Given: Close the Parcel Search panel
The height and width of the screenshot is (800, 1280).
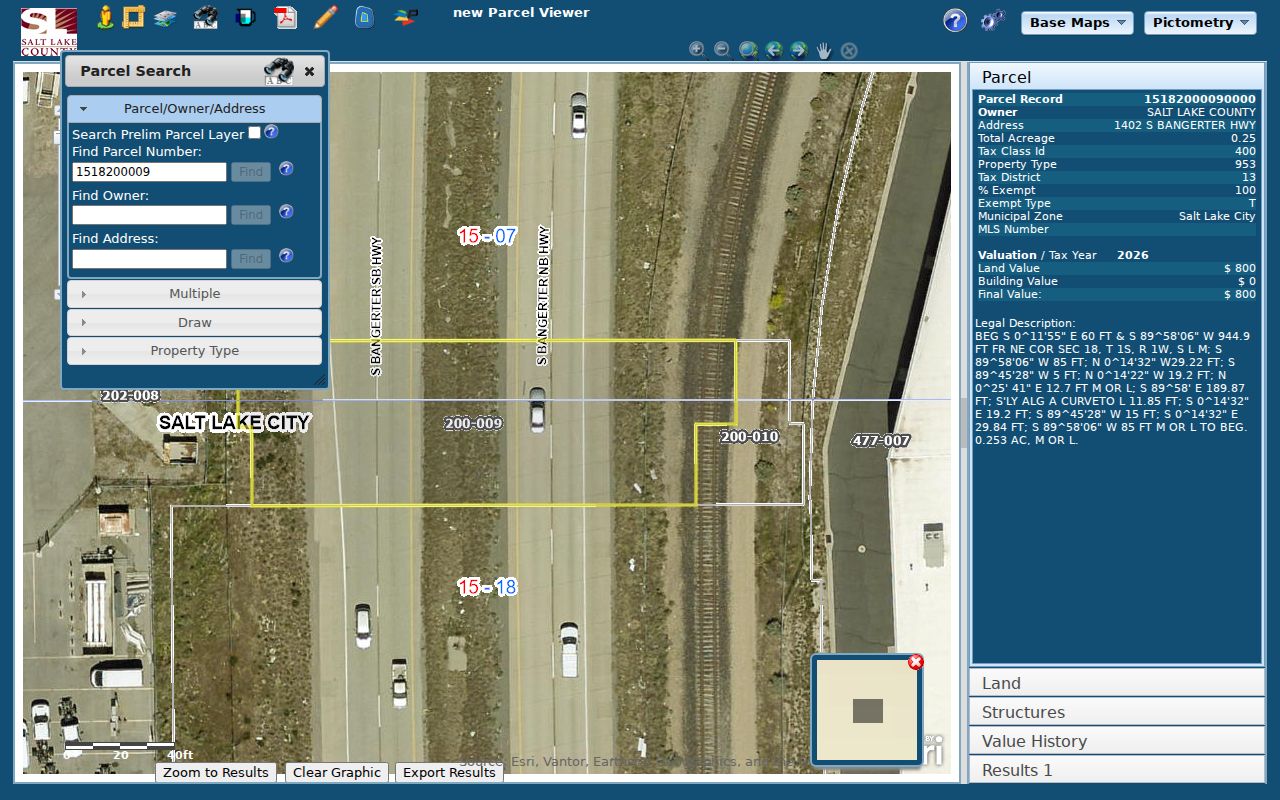Looking at the screenshot, I should 309,71.
